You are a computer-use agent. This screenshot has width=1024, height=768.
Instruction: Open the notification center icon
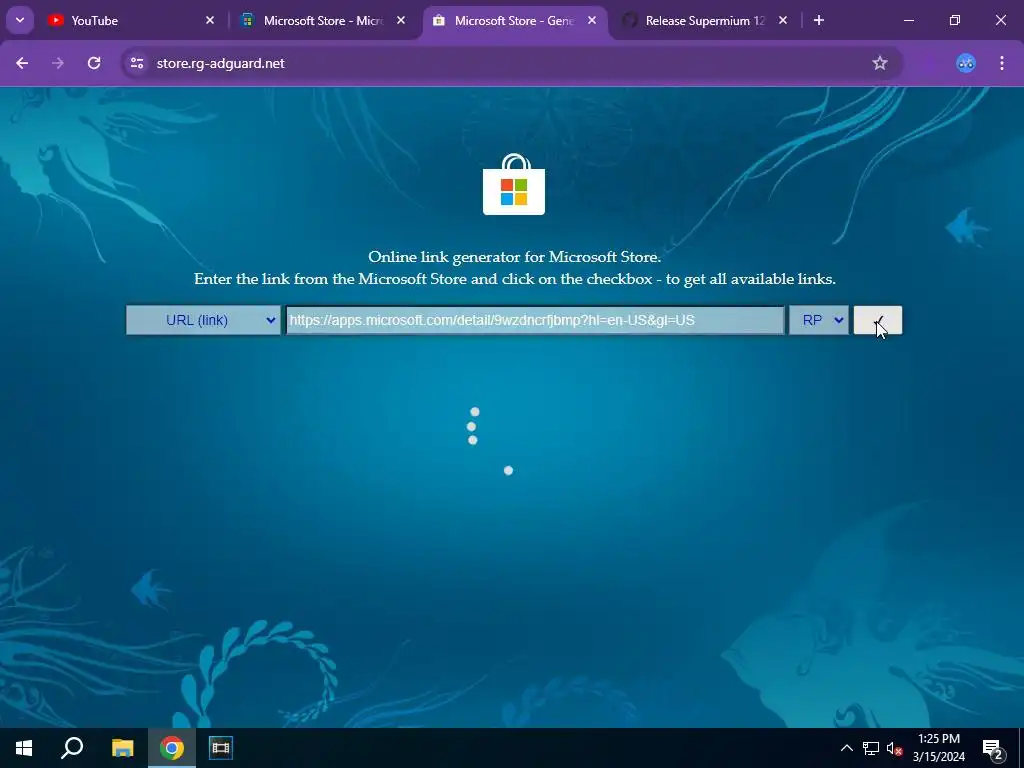pos(993,748)
